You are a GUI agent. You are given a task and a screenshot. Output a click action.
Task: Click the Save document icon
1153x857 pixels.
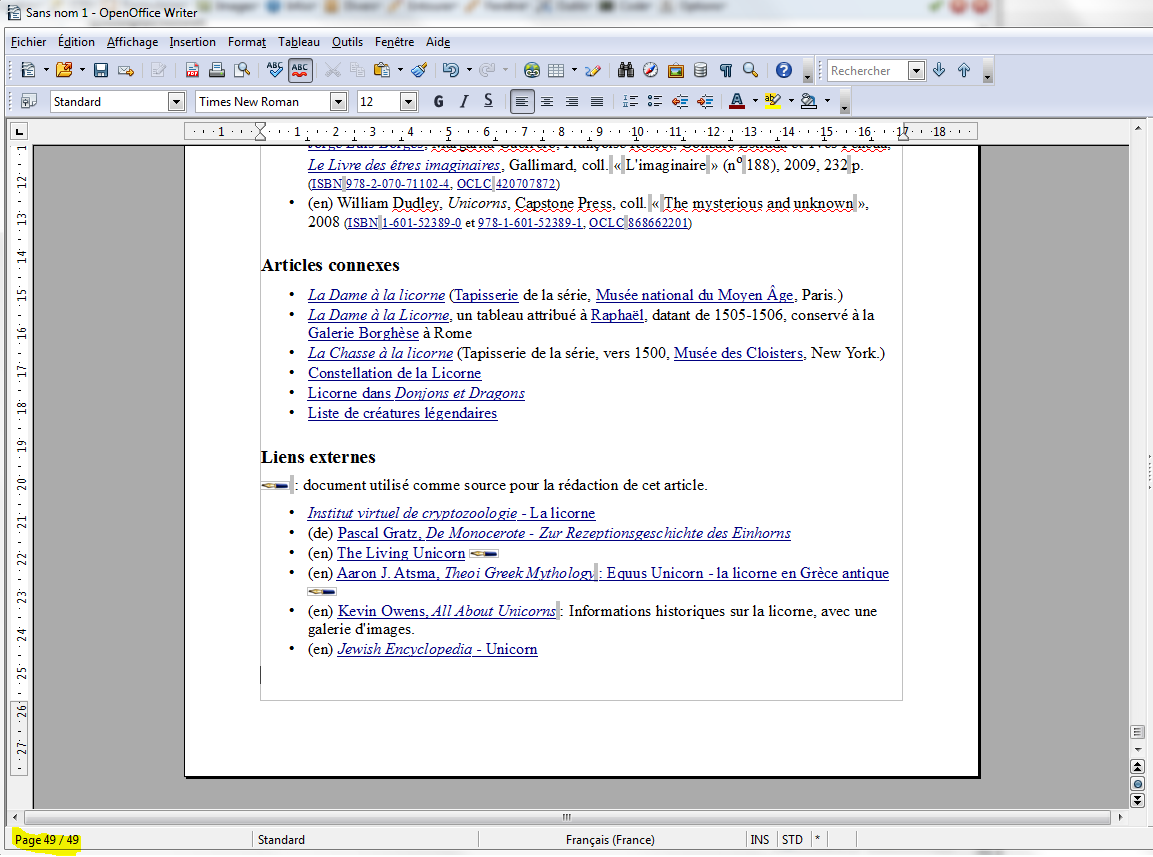point(101,70)
